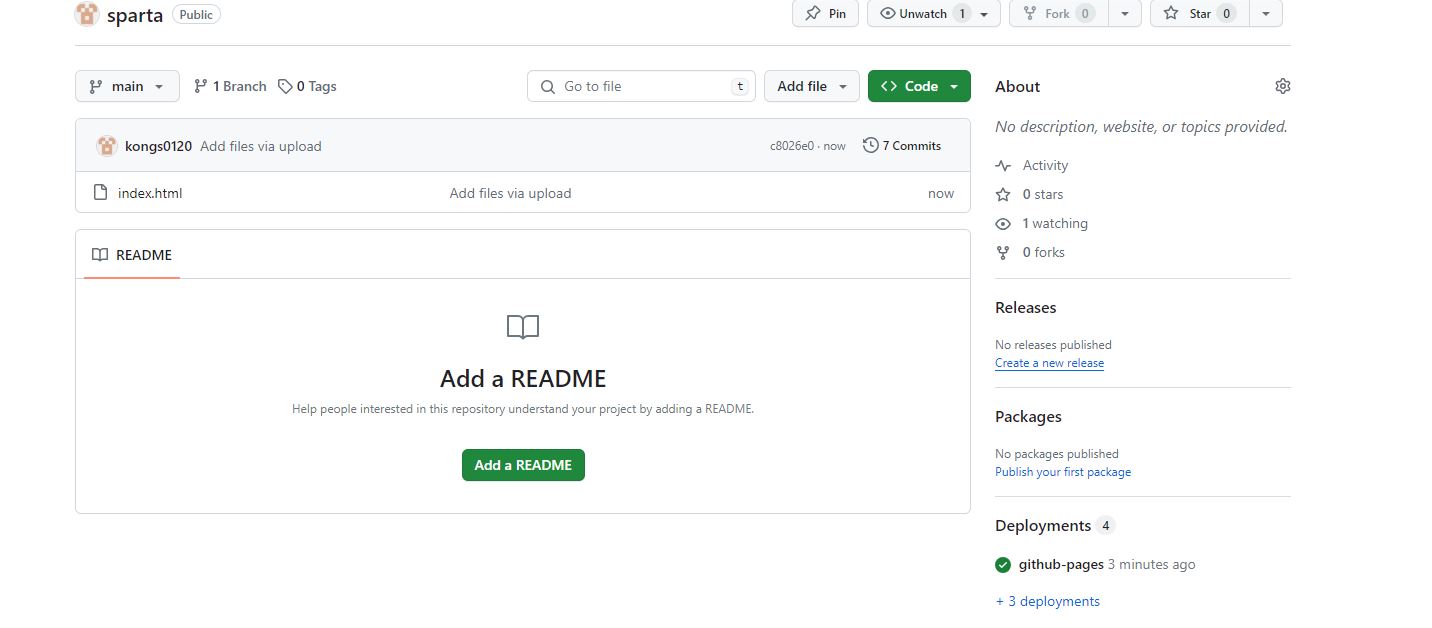Open the 0 forks link
Screen dimensions: 1432x628
1043,252
